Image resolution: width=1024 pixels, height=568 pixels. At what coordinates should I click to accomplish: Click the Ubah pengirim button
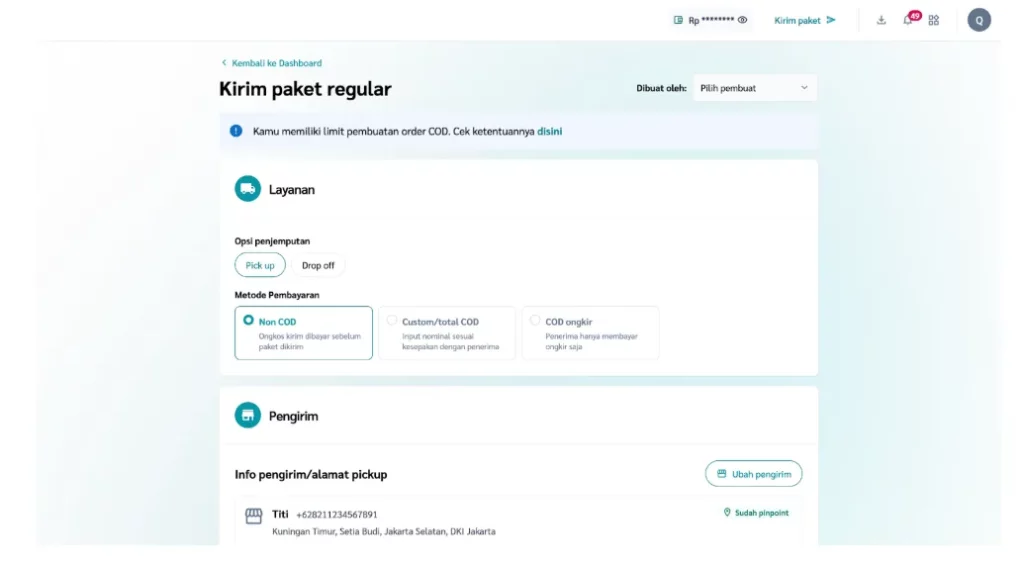pyautogui.click(x=753, y=474)
